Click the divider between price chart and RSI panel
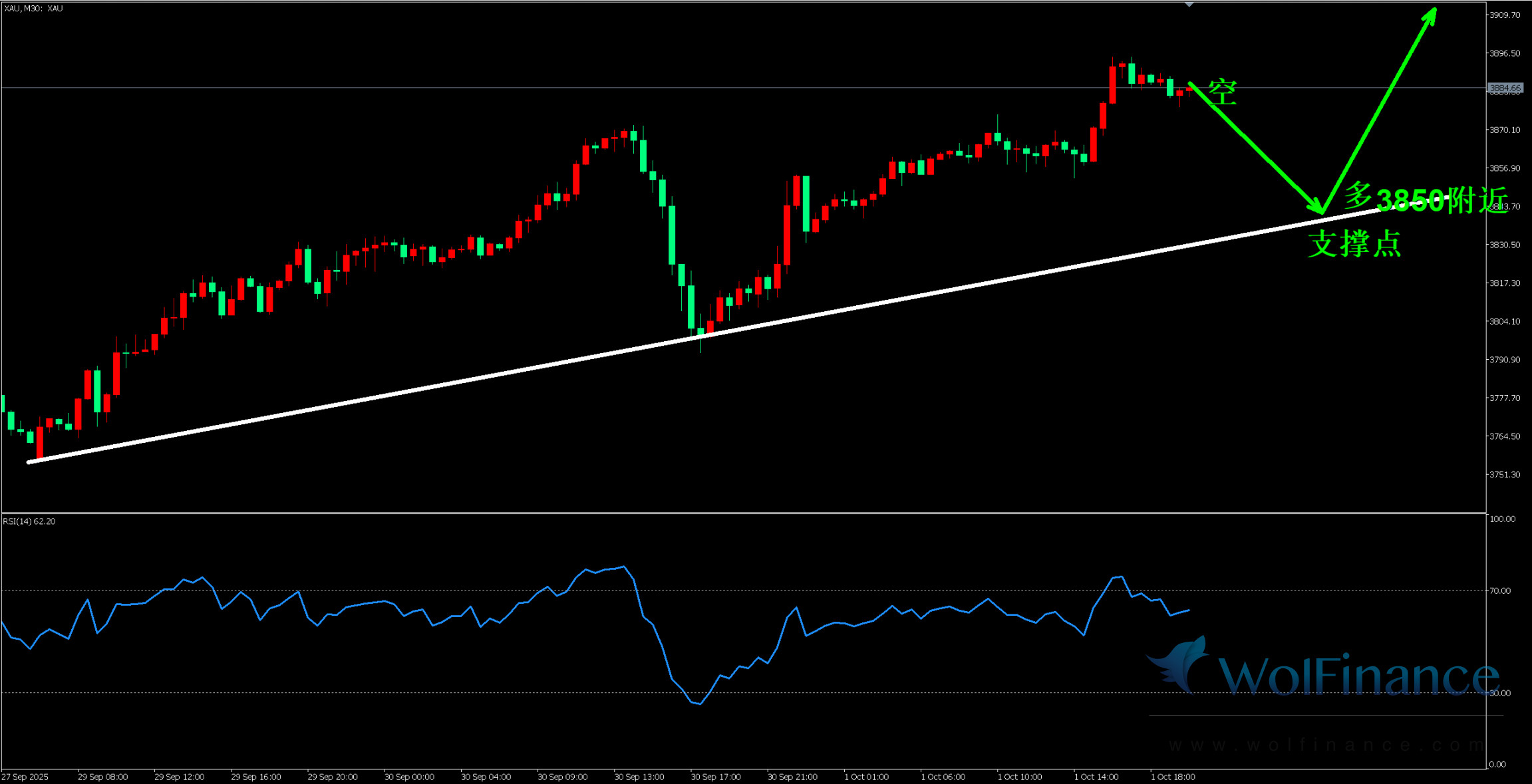This screenshot has height=784, width=1532. pyautogui.click(x=732, y=513)
